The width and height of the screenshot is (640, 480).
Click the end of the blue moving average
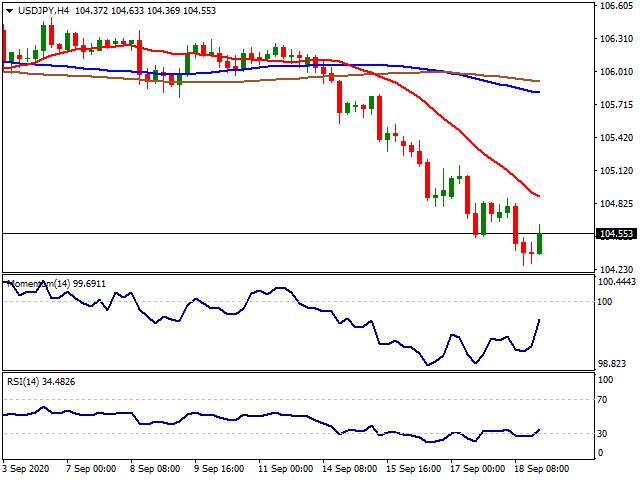(x=539, y=92)
